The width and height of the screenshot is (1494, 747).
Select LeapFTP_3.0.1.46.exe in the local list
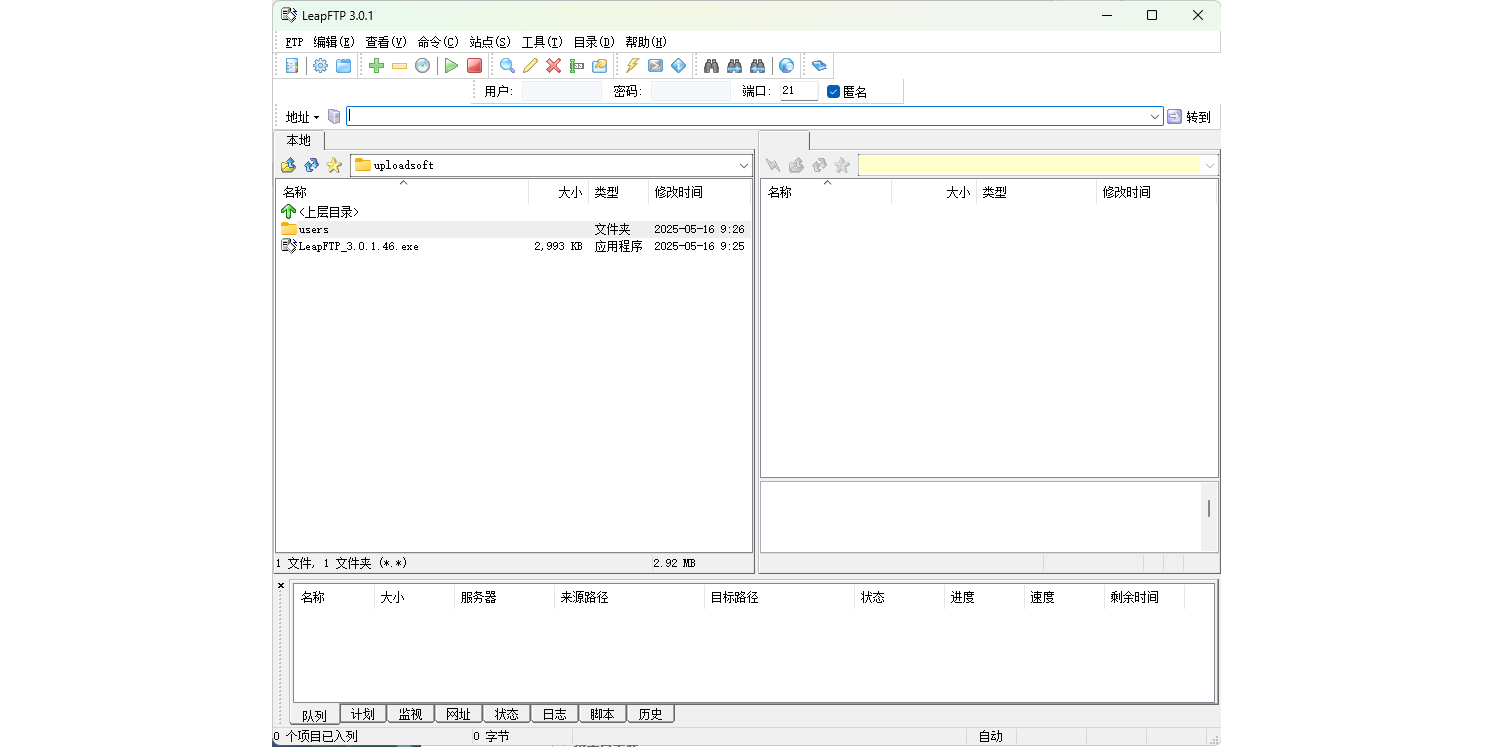[x=358, y=246]
